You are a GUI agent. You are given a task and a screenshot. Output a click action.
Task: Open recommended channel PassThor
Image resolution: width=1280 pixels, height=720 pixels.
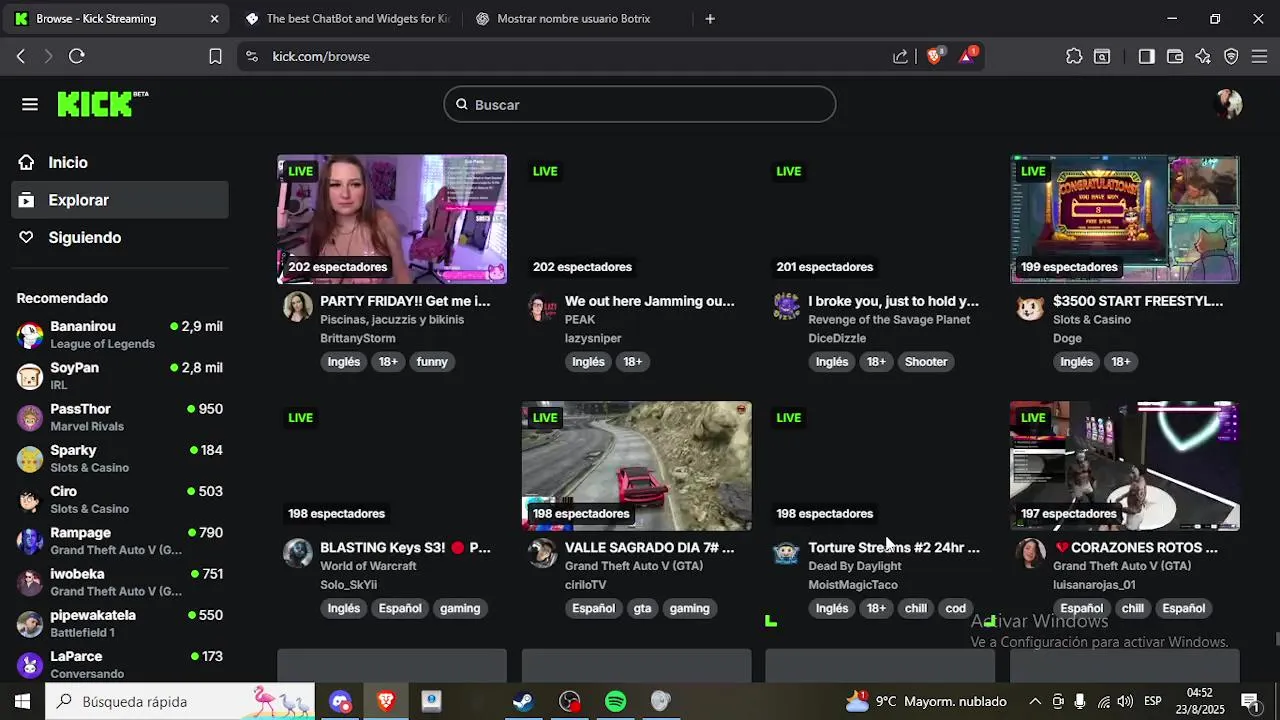(120, 417)
